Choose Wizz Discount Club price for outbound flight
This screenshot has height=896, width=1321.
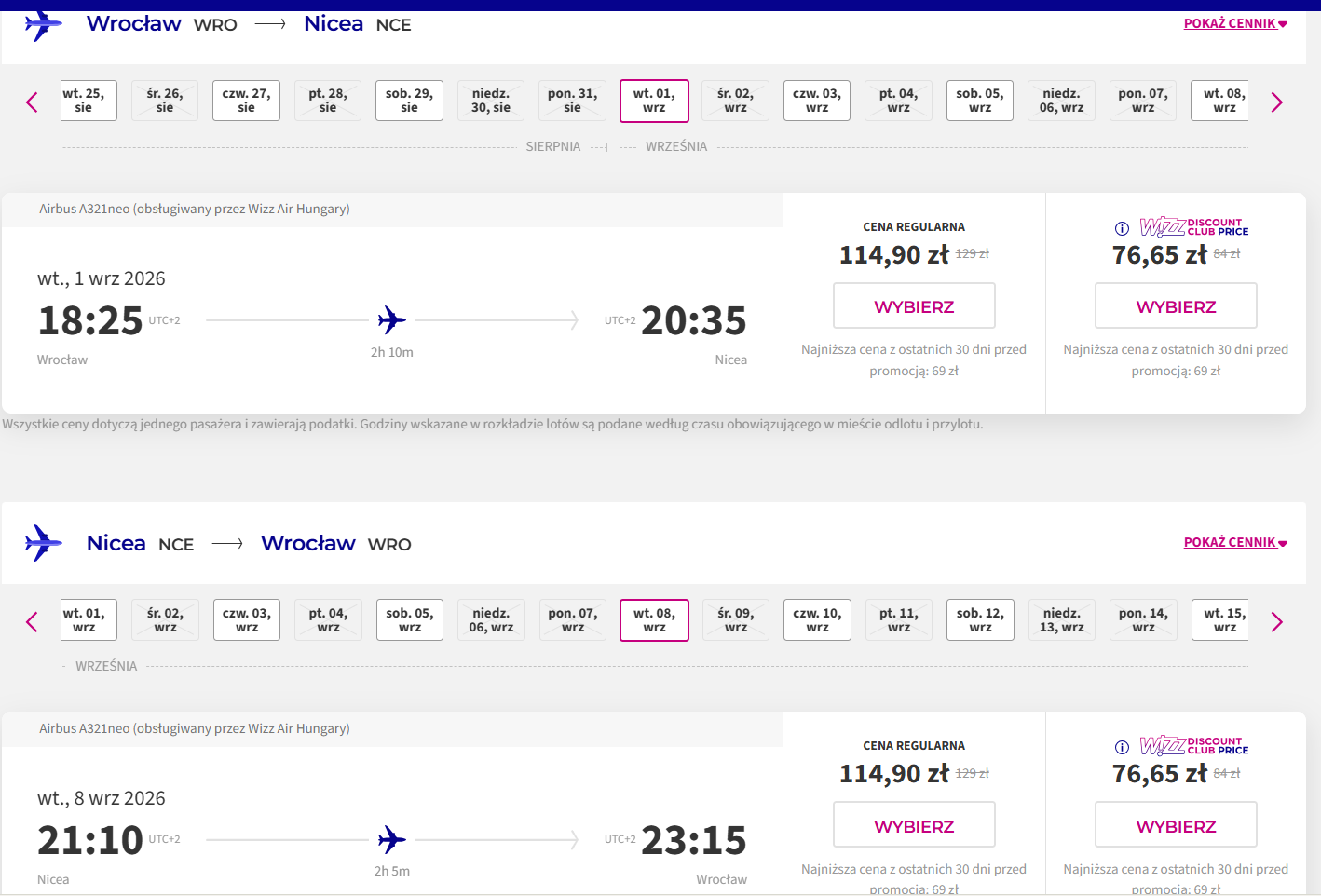tap(1176, 306)
